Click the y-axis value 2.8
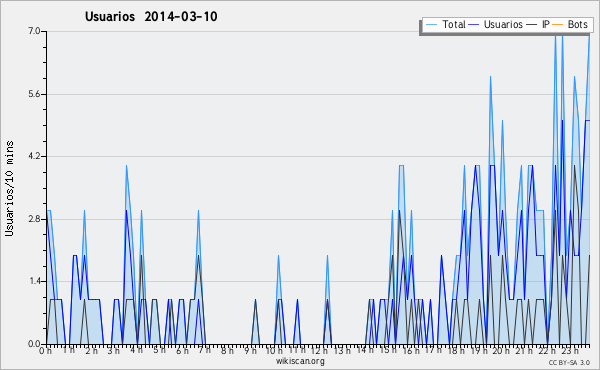Image resolution: width=600 pixels, height=370 pixels. 34,219
